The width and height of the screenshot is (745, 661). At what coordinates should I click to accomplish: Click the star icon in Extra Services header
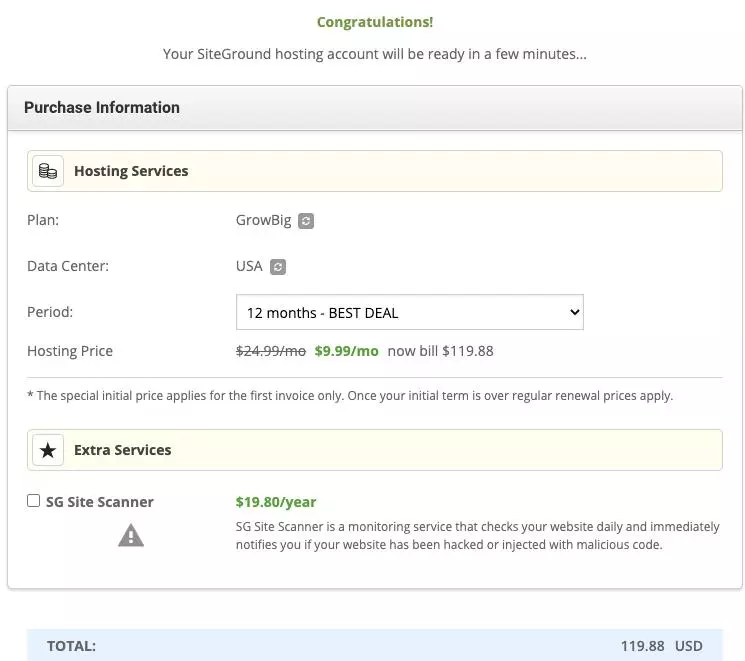click(48, 450)
